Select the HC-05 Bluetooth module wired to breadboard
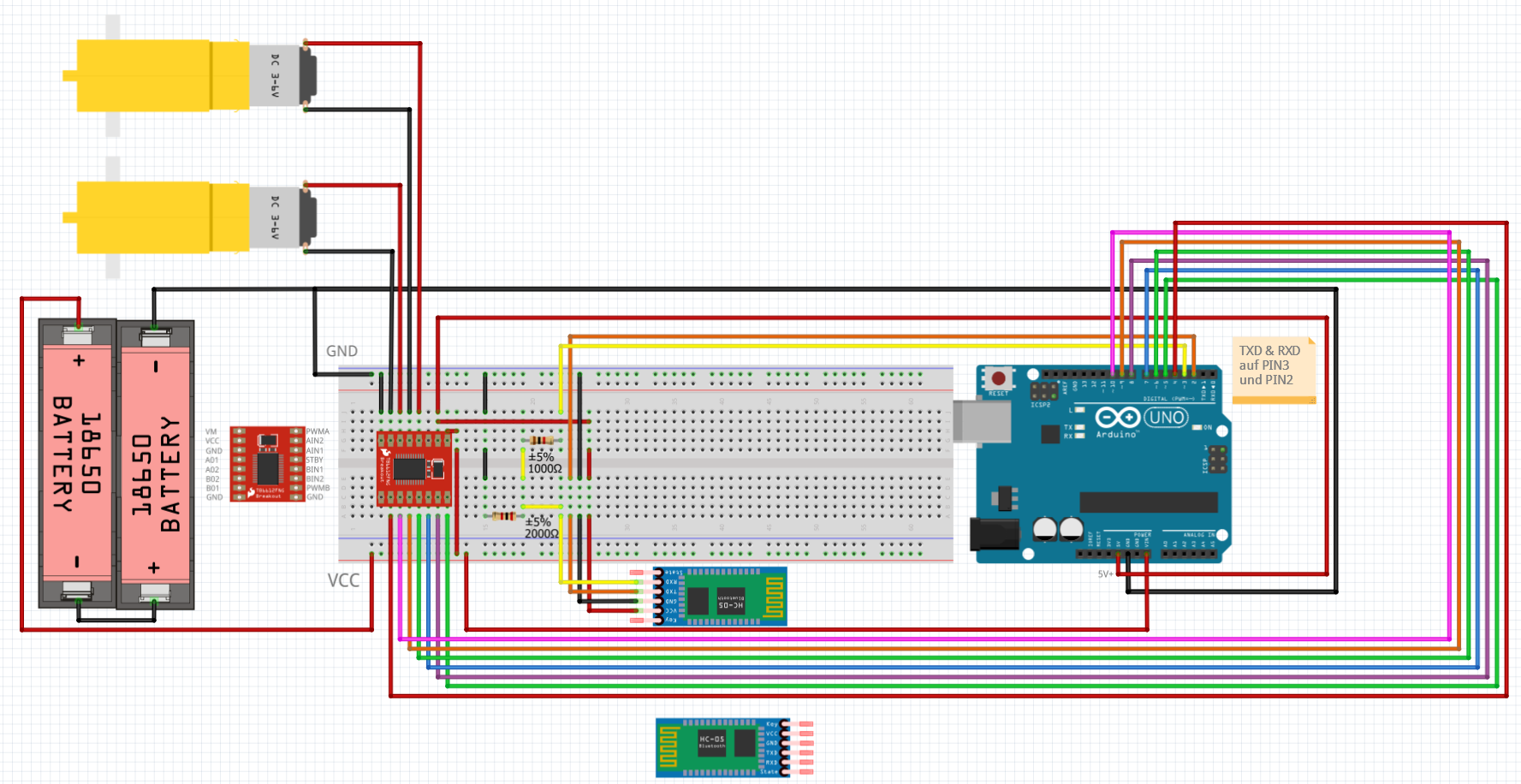 [x=719, y=597]
